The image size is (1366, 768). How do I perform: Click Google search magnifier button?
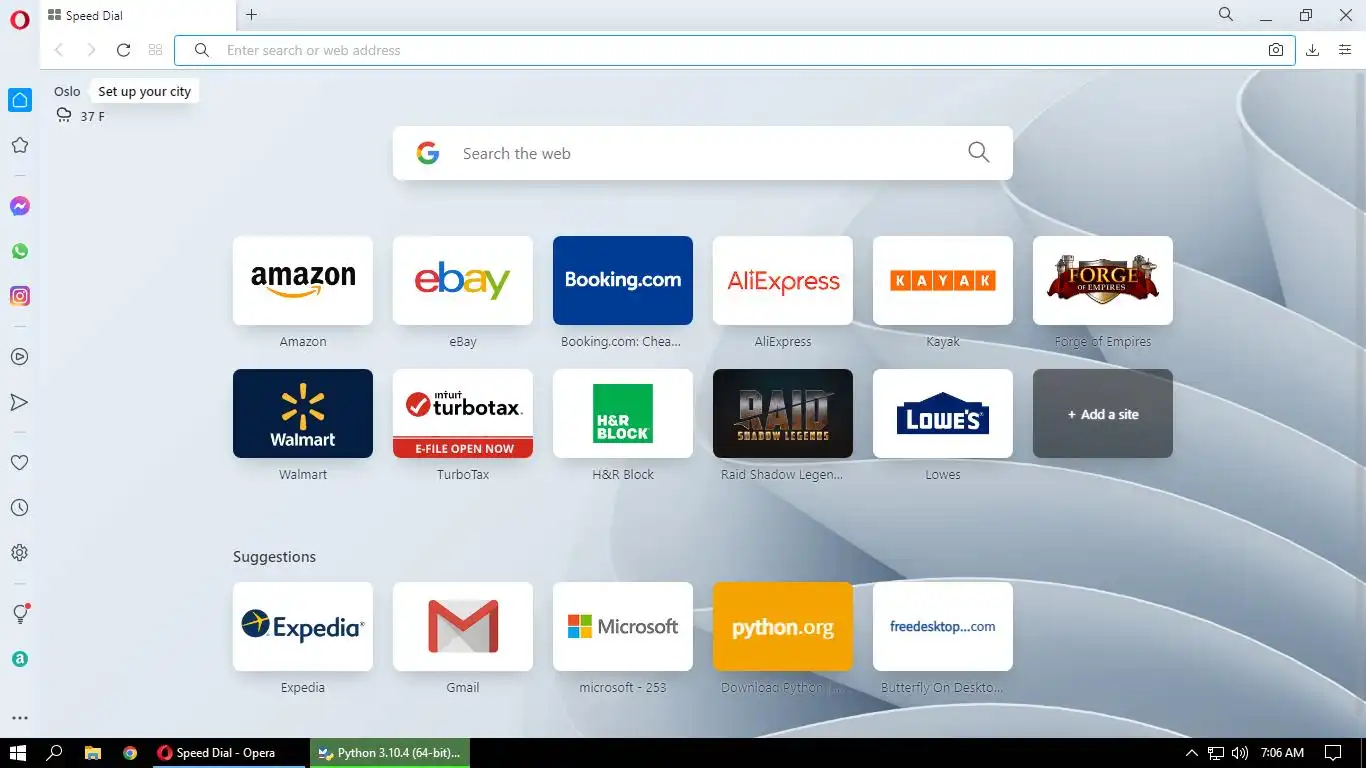(979, 152)
